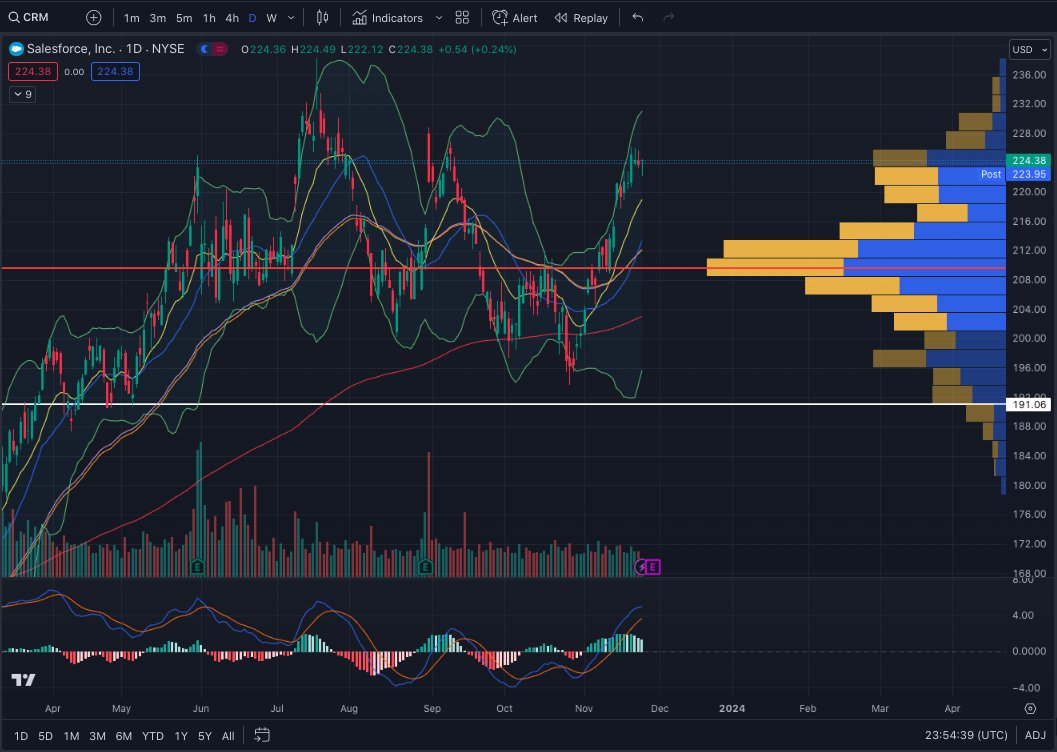Set the range to YTD
This screenshot has height=752, width=1057.
(x=153, y=736)
